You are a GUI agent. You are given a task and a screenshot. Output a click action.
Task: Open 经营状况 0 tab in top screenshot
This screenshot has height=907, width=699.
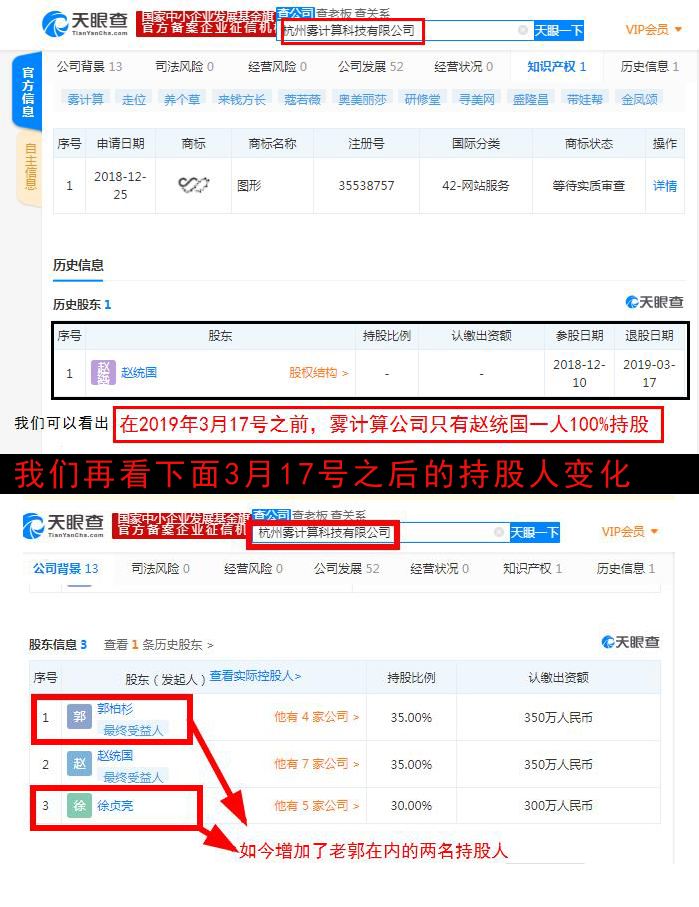tap(463, 67)
